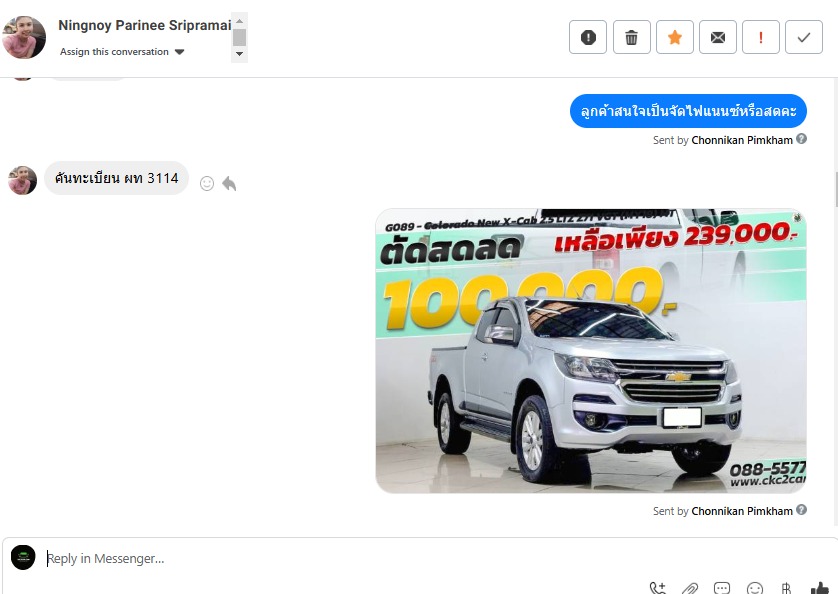Open emoji picker in reply toolbar
This screenshot has width=838, height=594.
point(755,588)
